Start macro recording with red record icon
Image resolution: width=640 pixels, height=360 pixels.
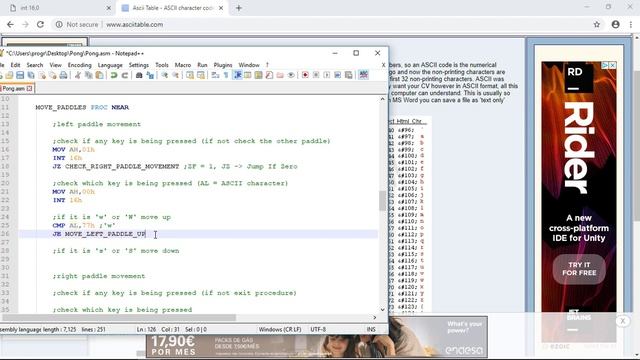click(x=306, y=75)
